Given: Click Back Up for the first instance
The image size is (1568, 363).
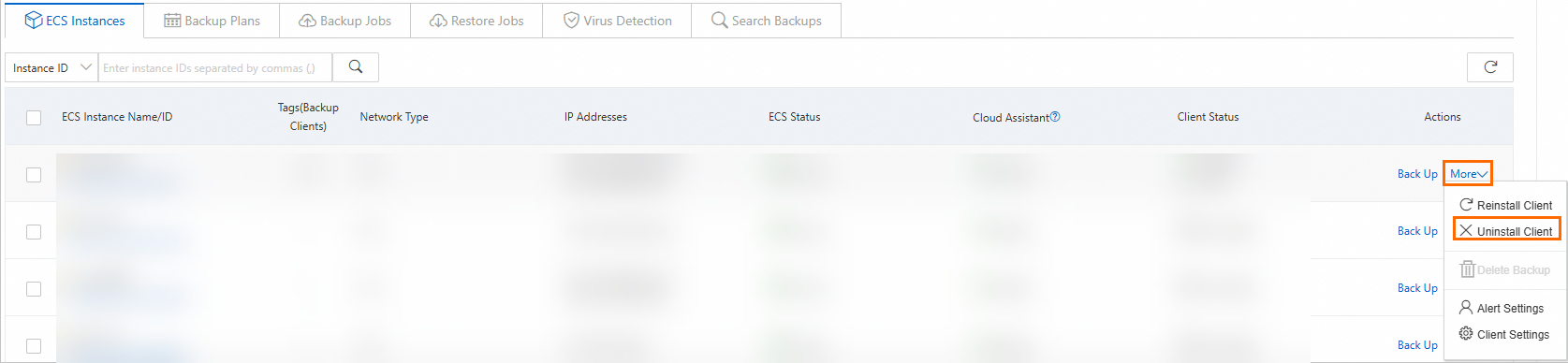Looking at the screenshot, I should click(x=1417, y=174).
